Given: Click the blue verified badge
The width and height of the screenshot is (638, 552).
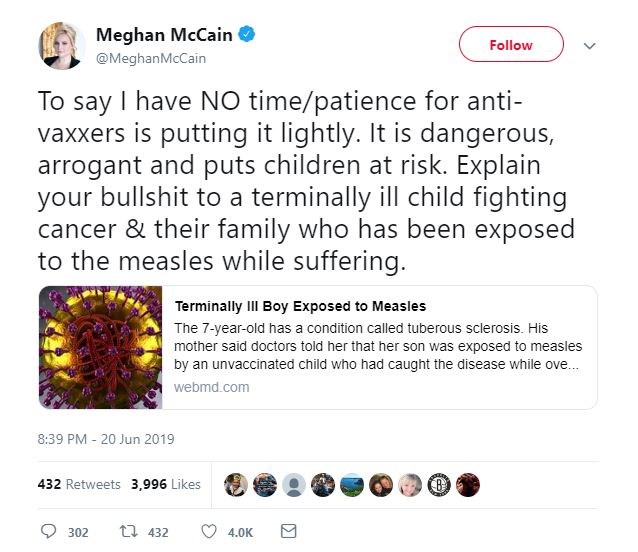Looking at the screenshot, I should [x=246, y=34].
